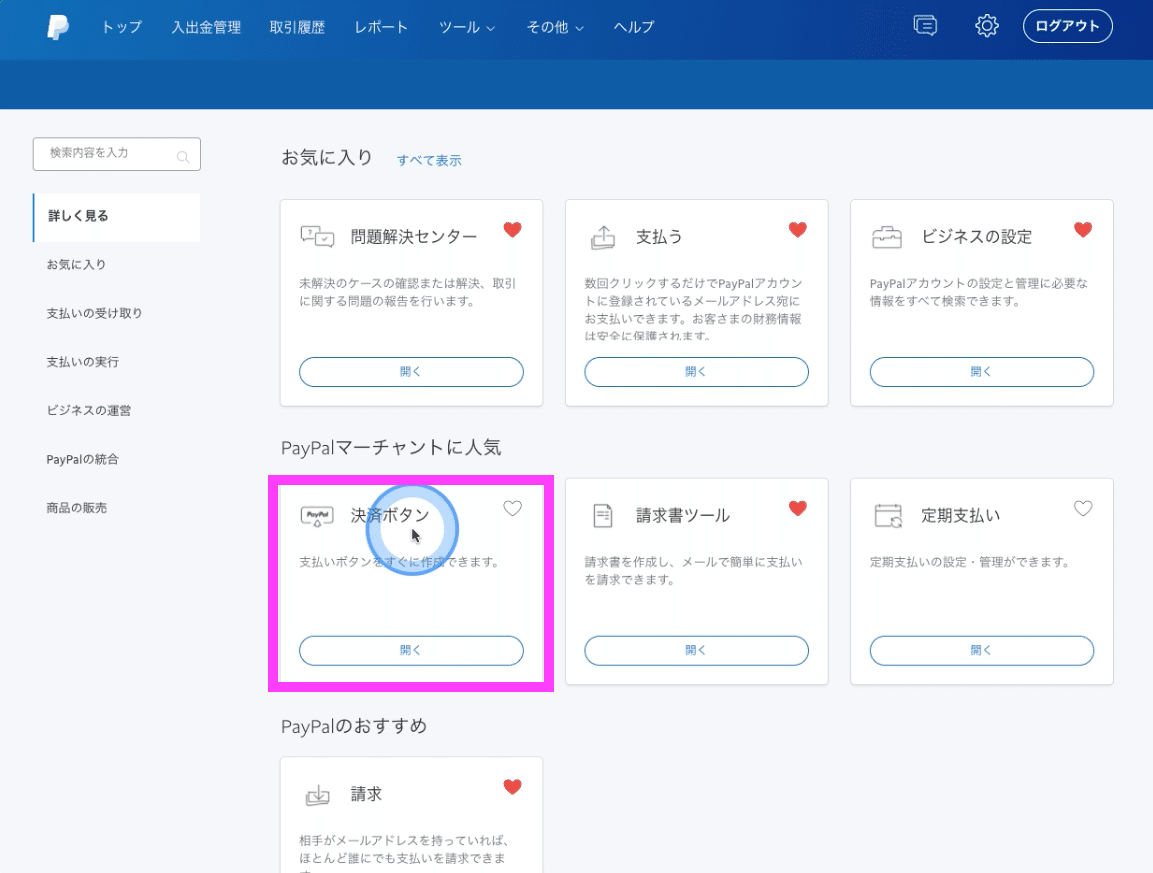This screenshot has width=1153, height=873.
Task: Open the 決済ボタン card with 開く
Action: pos(411,651)
